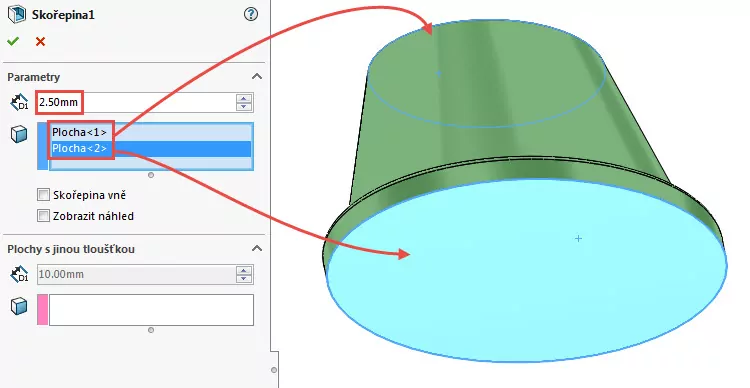Edit the 2.50mm thickness field
This screenshot has width=750, height=388.
(135, 102)
